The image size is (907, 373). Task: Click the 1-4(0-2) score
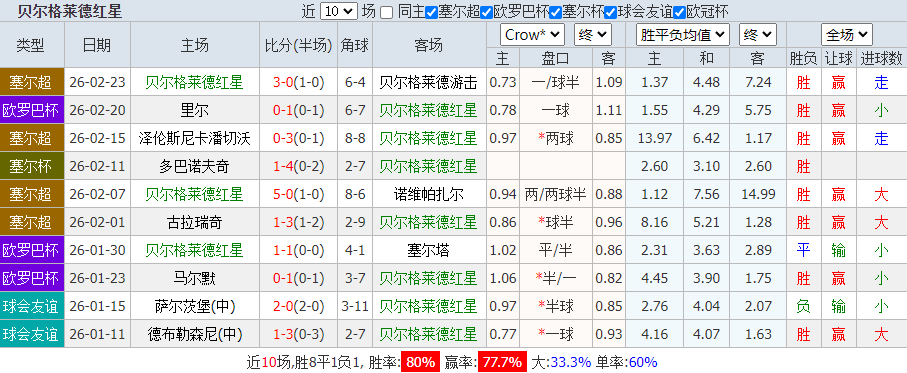coord(298,166)
